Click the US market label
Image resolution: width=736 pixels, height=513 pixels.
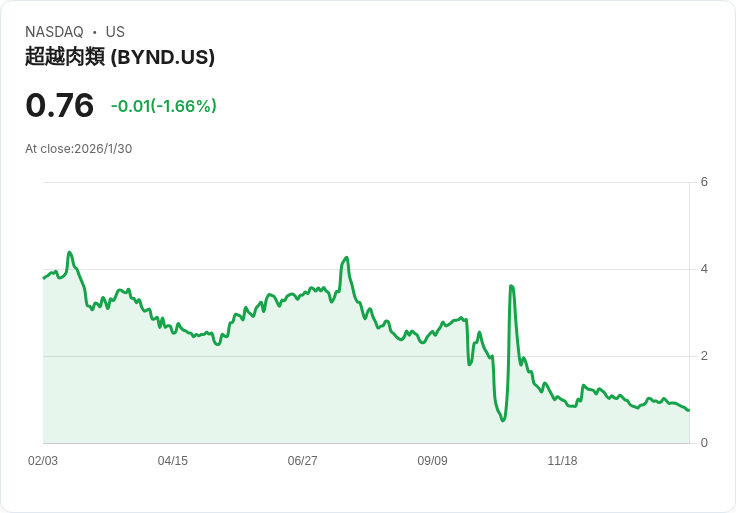115,32
